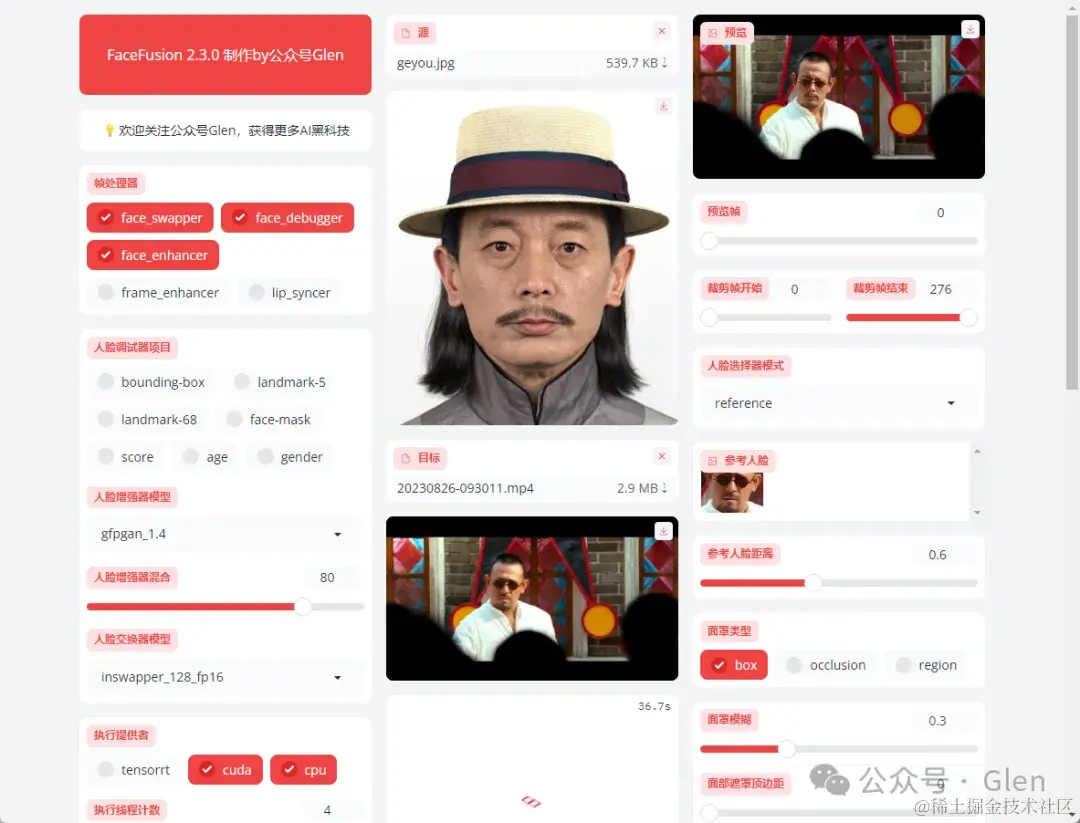
Task: Uncheck the face_enhancer processor
Action: tap(153, 255)
